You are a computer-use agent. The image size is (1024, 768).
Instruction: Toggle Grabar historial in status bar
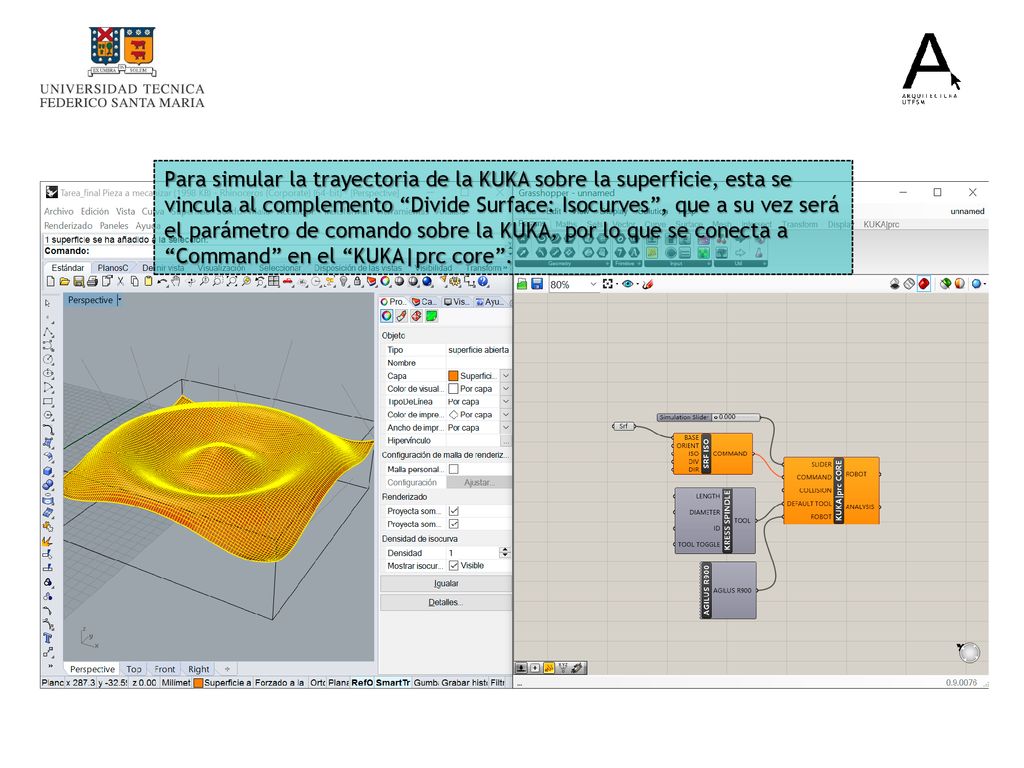tap(464, 682)
